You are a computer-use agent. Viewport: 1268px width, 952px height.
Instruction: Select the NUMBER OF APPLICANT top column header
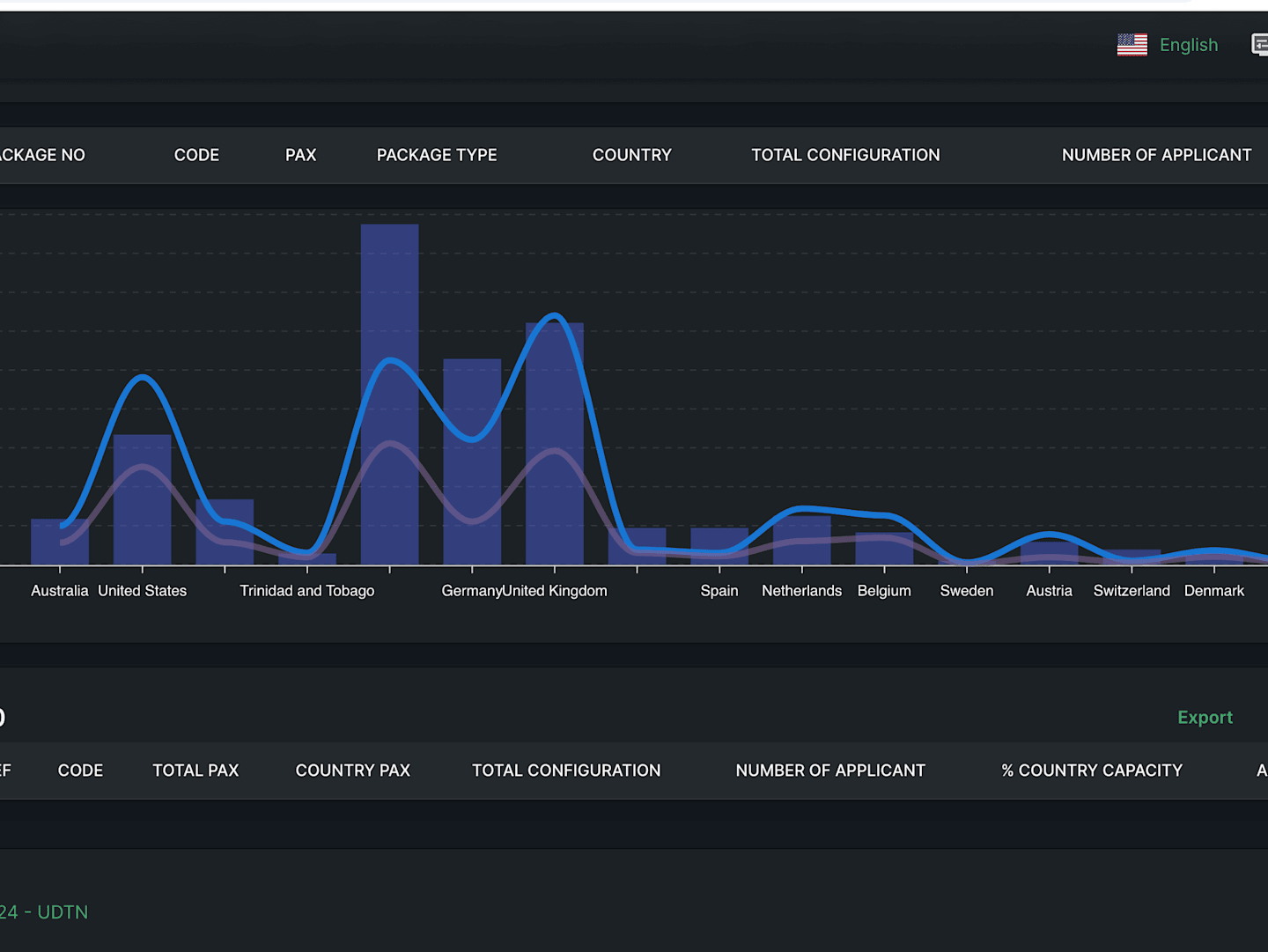point(1156,155)
